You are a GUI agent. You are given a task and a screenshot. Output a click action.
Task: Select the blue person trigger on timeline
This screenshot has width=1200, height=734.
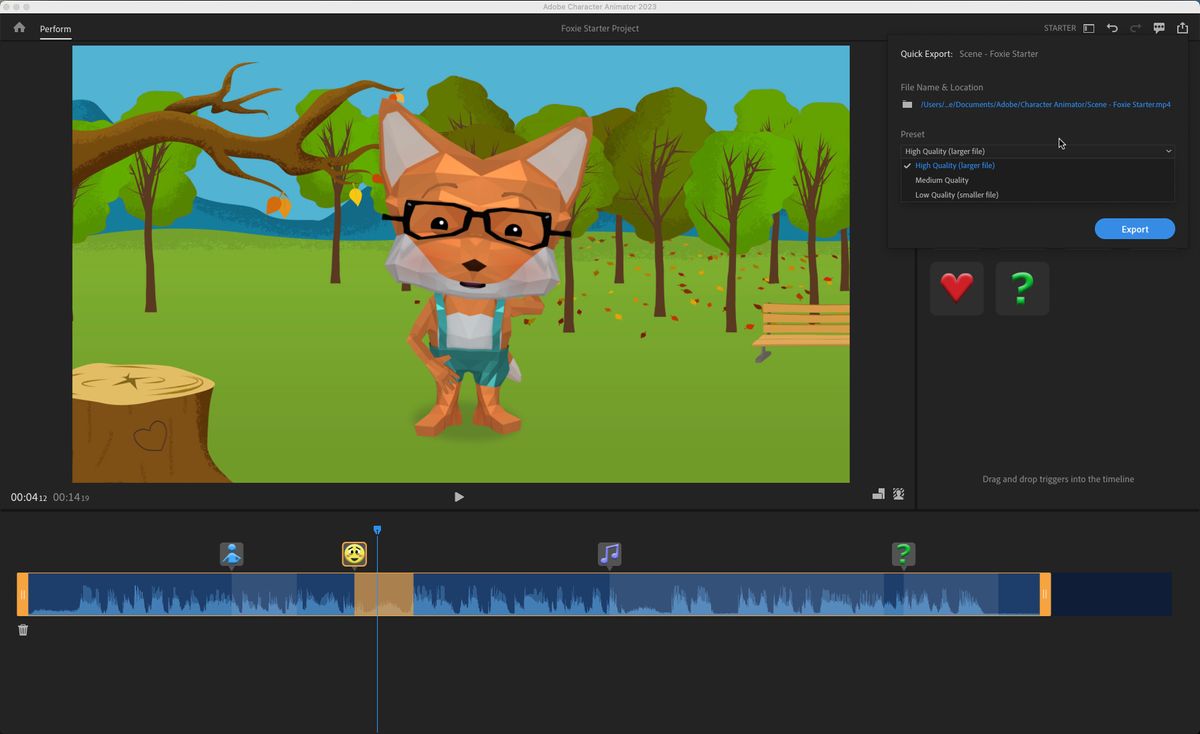(232, 554)
